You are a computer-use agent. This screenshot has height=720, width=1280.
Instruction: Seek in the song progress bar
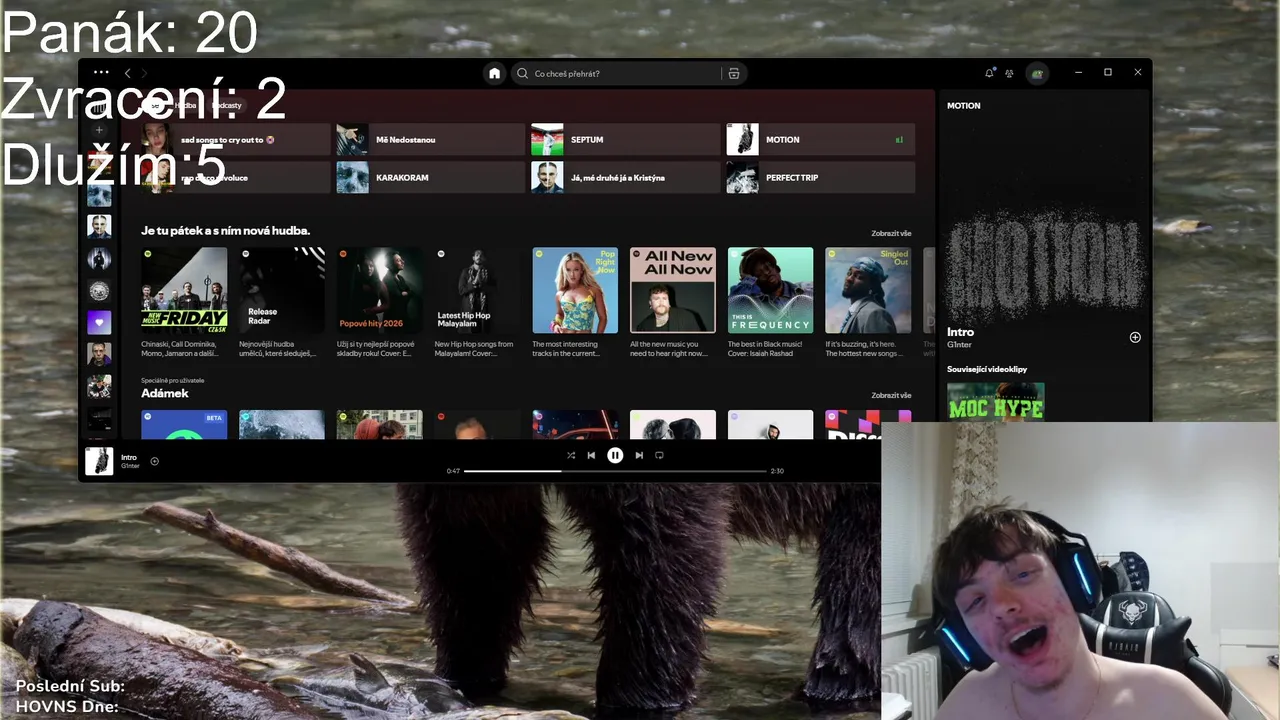pyautogui.click(x=615, y=471)
